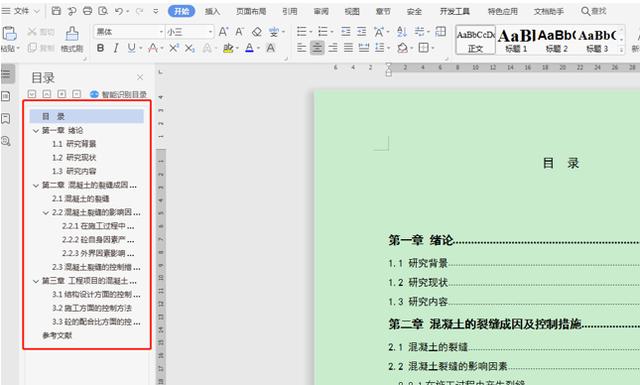Open the 引用 ribbon tab

click(x=289, y=11)
